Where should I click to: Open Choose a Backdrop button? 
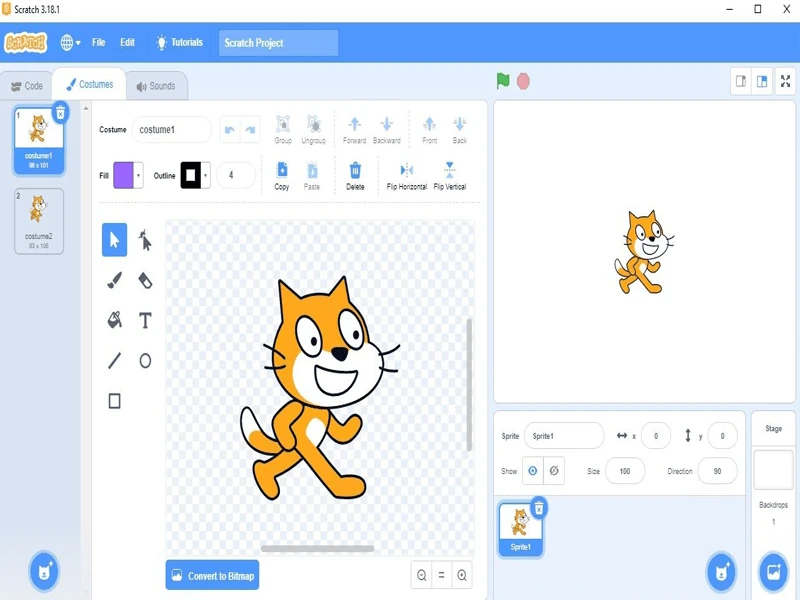coord(773,571)
